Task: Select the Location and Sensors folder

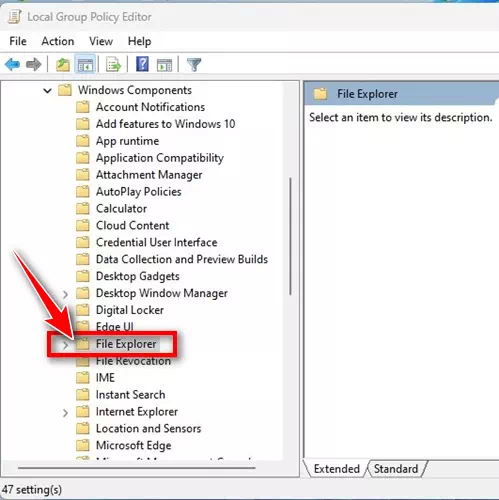Action: tap(148, 429)
